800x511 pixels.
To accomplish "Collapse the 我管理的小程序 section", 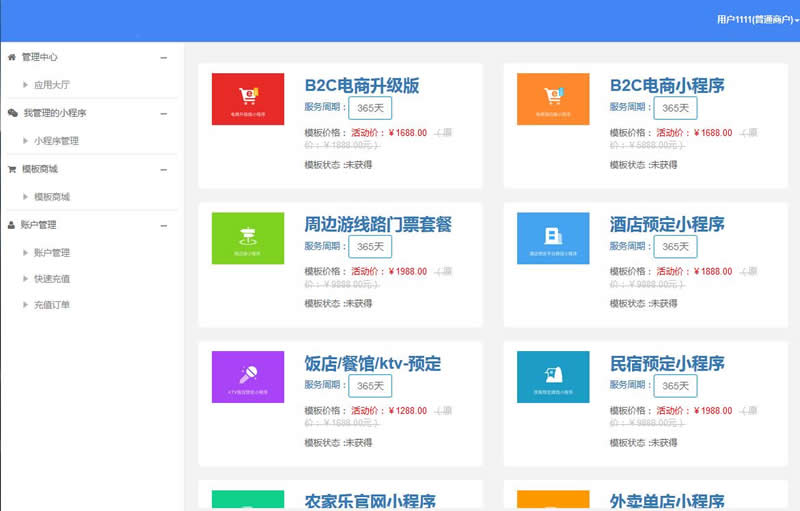I will click(x=164, y=114).
